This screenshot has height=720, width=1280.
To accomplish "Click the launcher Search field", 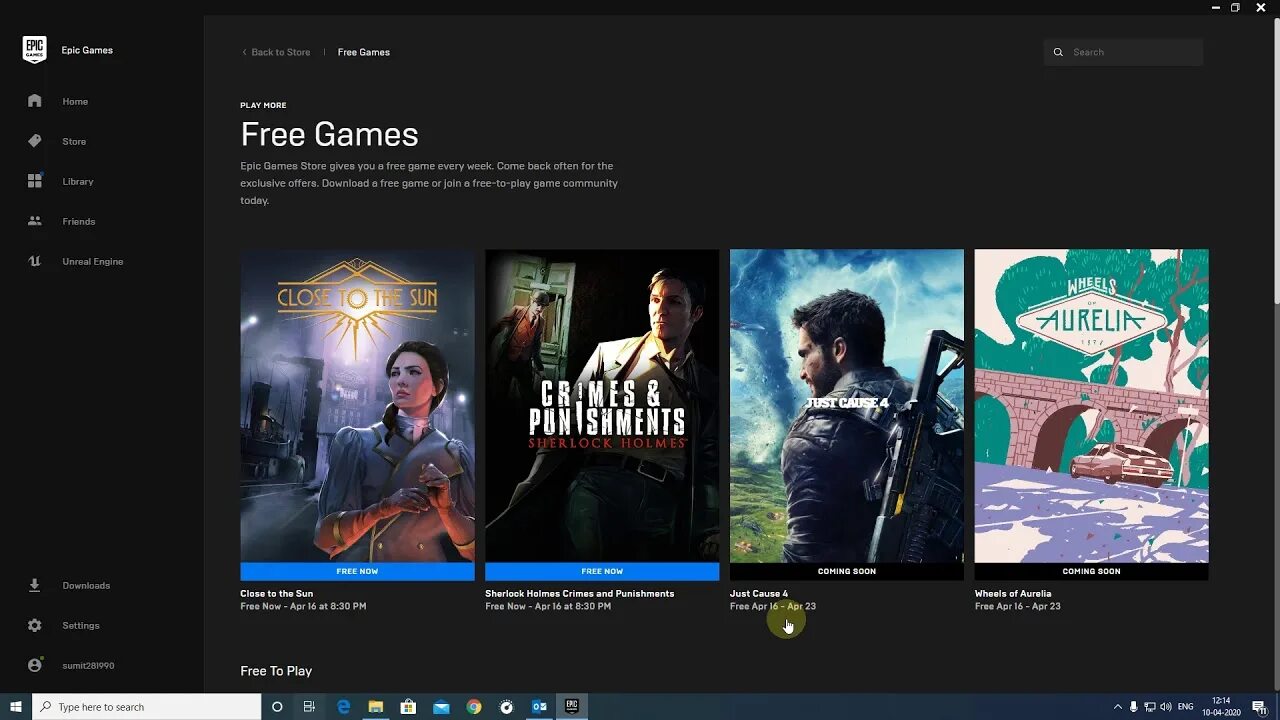I will coord(1123,52).
